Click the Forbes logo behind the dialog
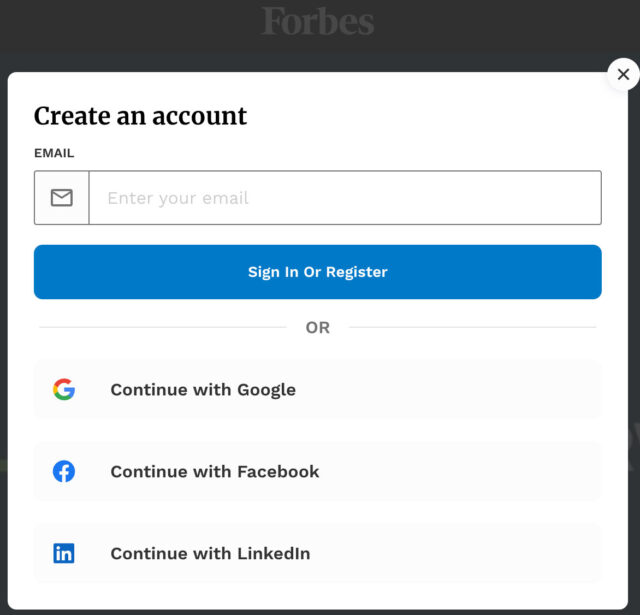640x615 pixels. click(x=318, y=21)
